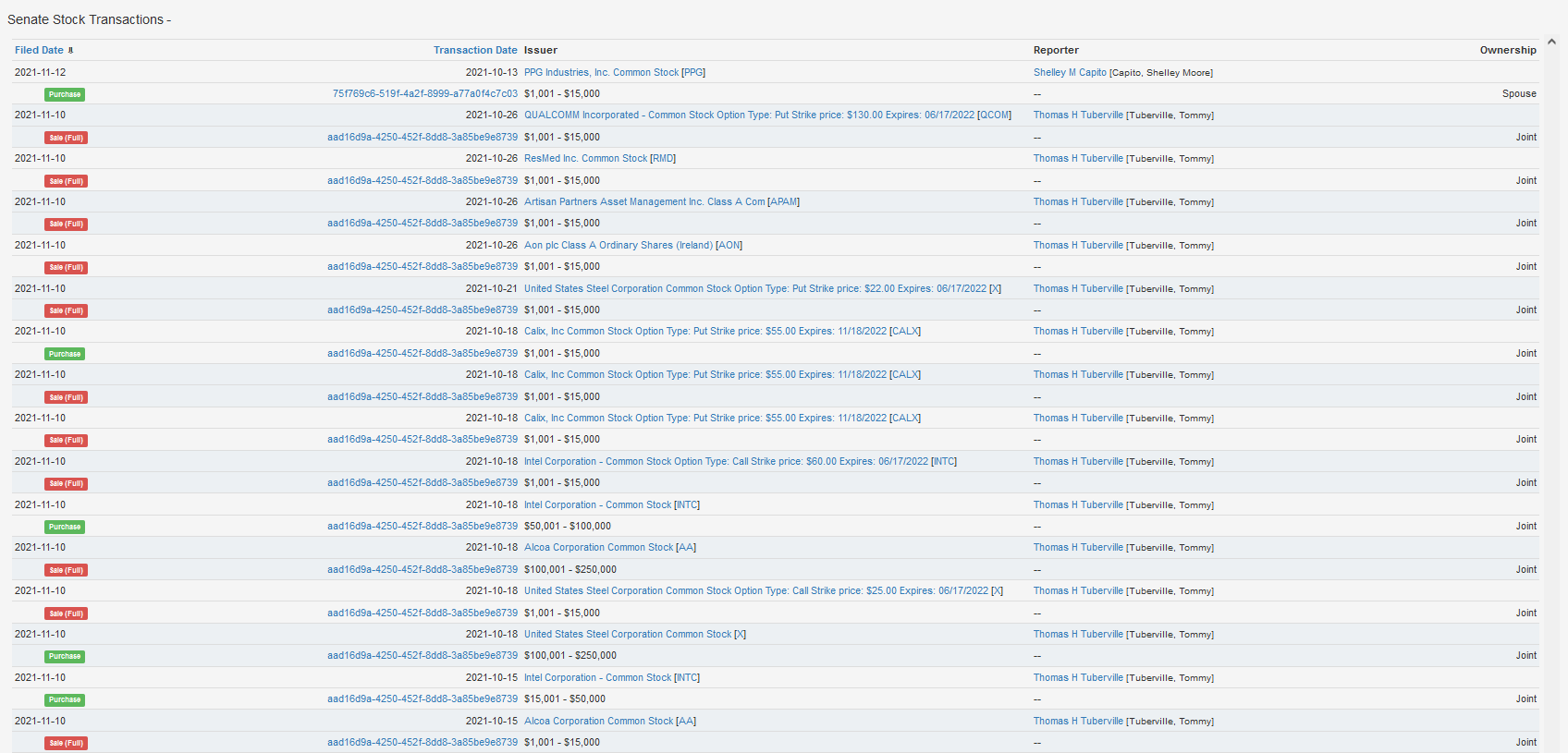This screenshot has height=753, width=1568.
Task: Select transaction date 2021-10-21 cell
Action: 492,288
